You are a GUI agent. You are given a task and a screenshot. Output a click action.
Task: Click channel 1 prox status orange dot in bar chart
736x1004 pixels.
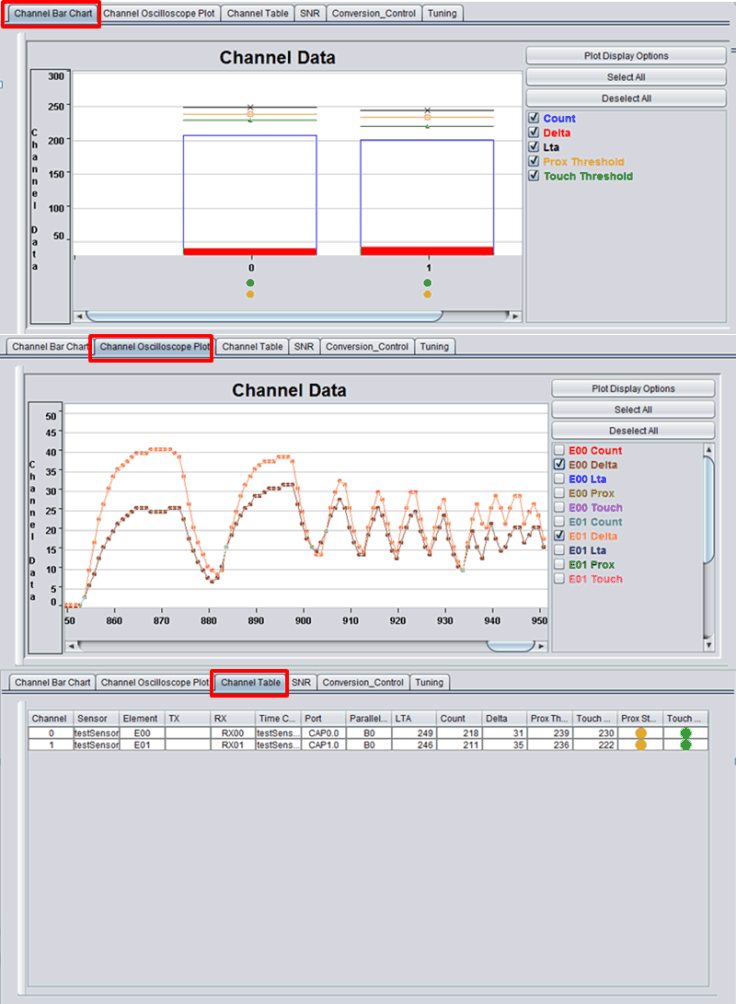(x=427, y=295)
